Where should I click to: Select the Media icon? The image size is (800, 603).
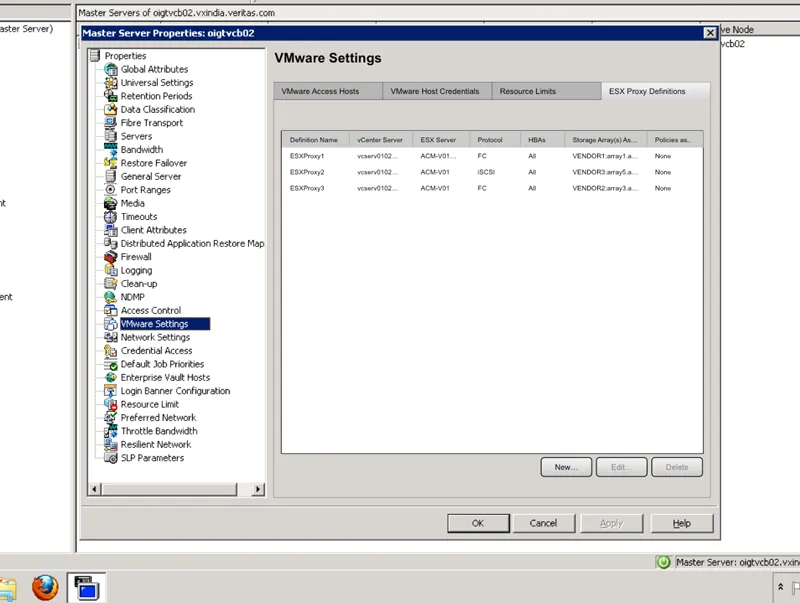111,203
